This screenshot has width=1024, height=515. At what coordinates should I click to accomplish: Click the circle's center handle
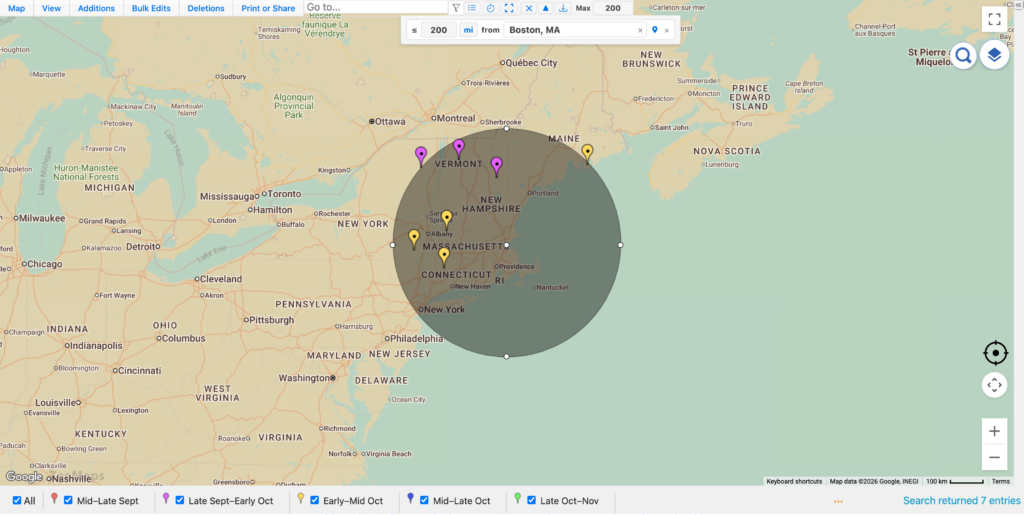click(506, 245)
